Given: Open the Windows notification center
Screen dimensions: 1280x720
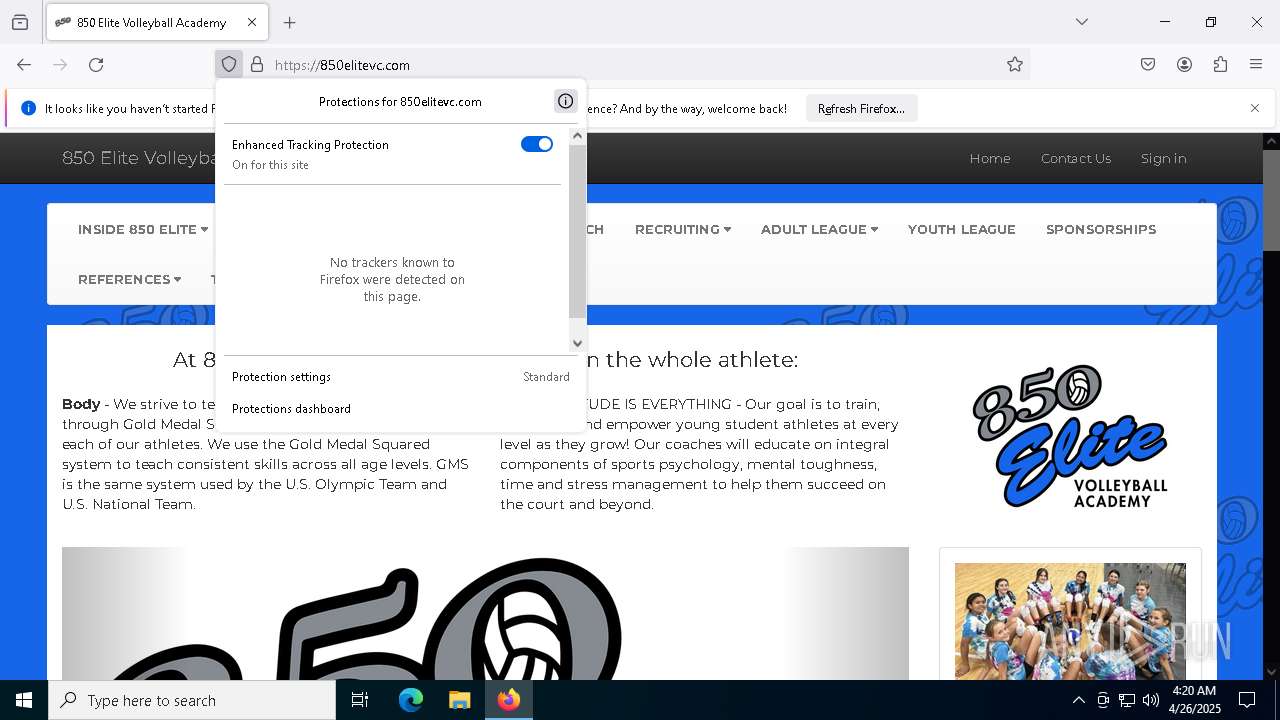Looking at the screenshot, I should point(1247,700).
